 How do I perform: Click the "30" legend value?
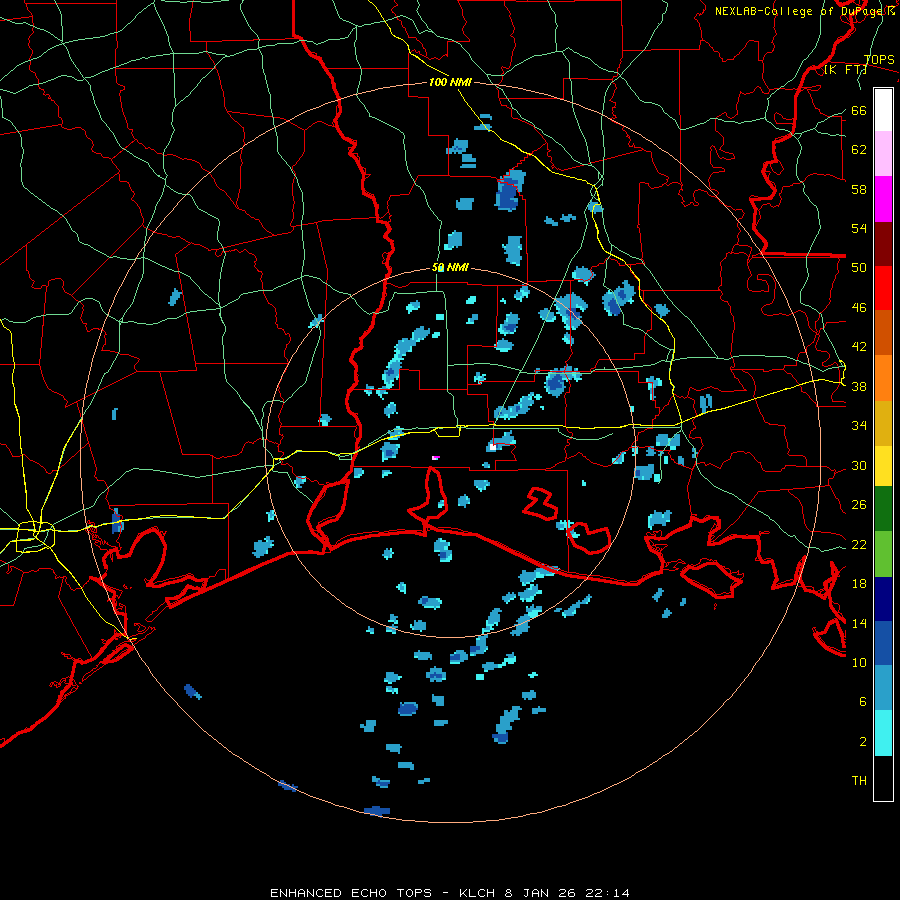click(859, 465)
